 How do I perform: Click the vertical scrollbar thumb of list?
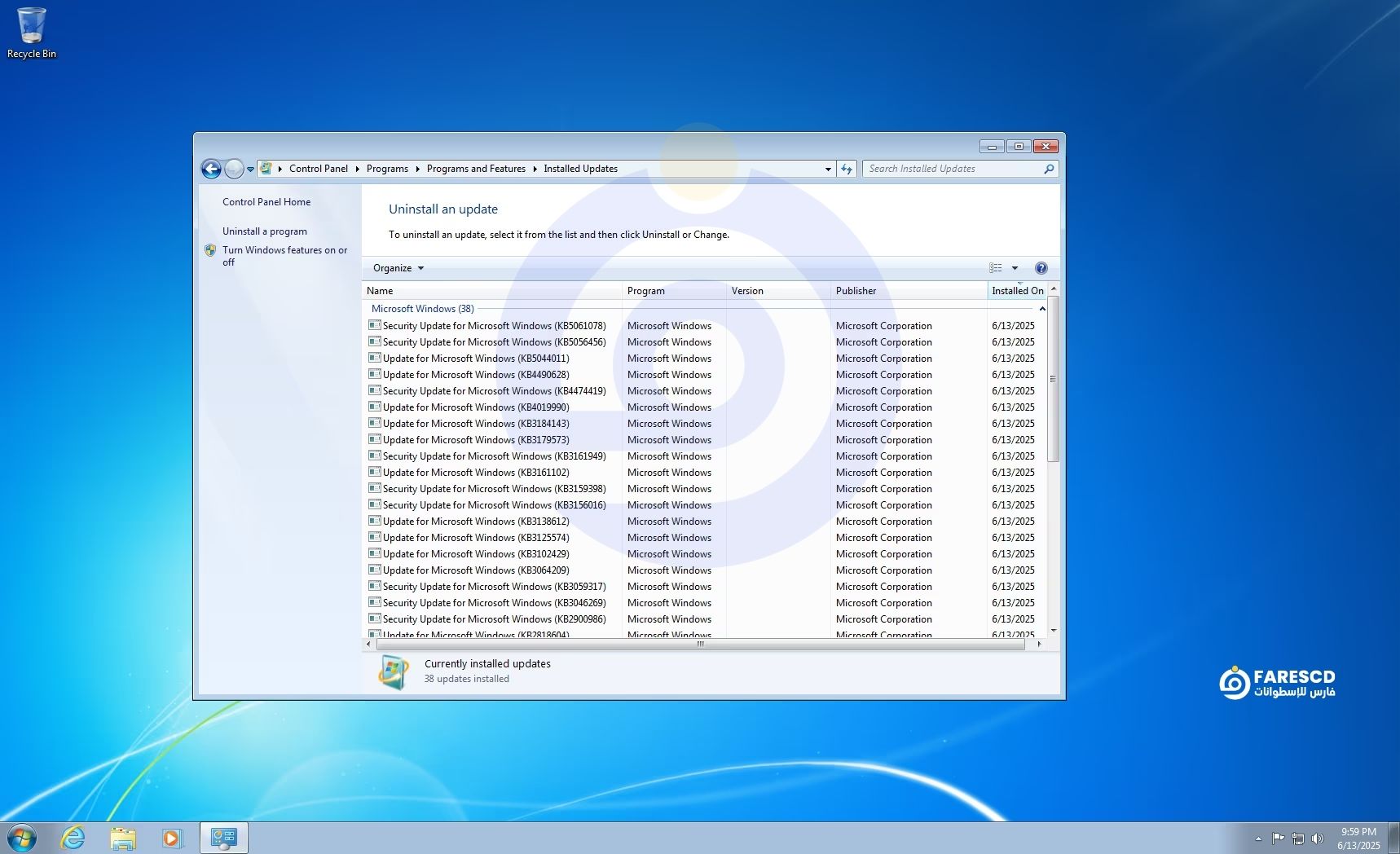point(1053,379)
